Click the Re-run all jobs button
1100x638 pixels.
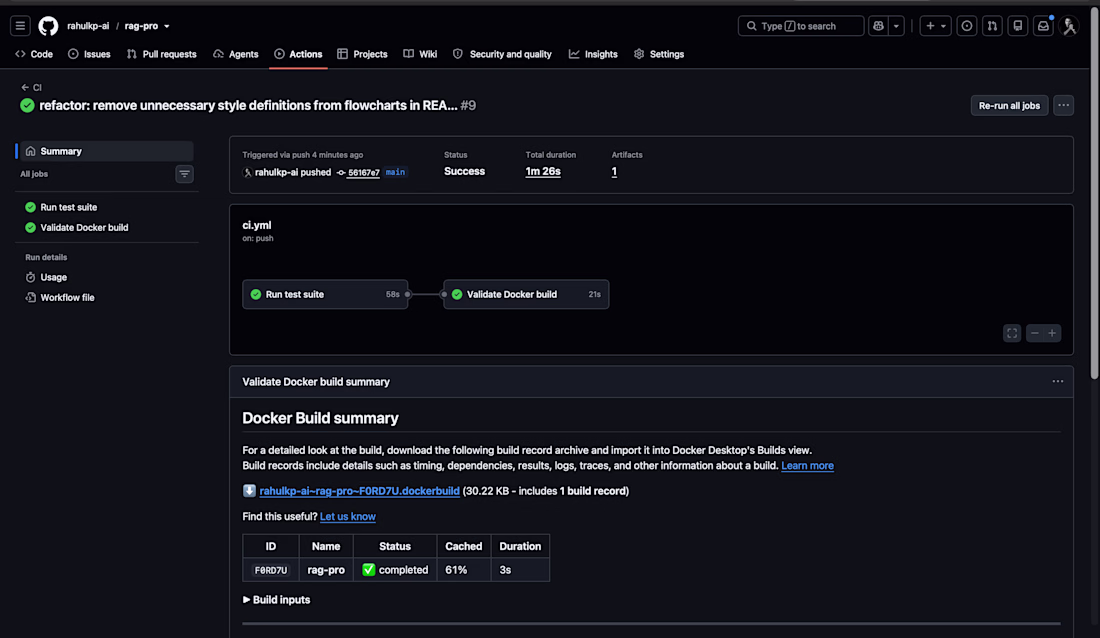1010,105
